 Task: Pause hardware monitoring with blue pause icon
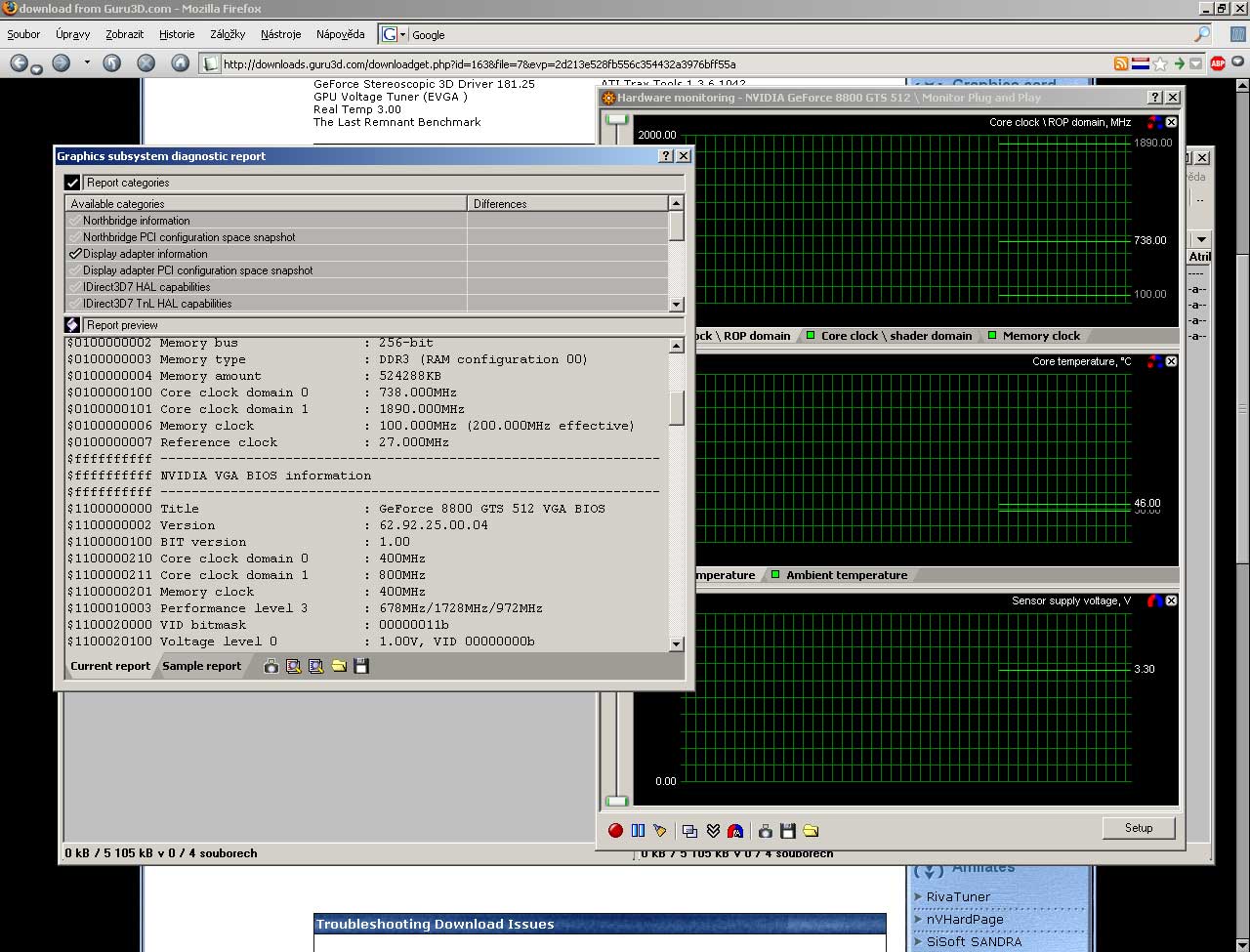638,831
